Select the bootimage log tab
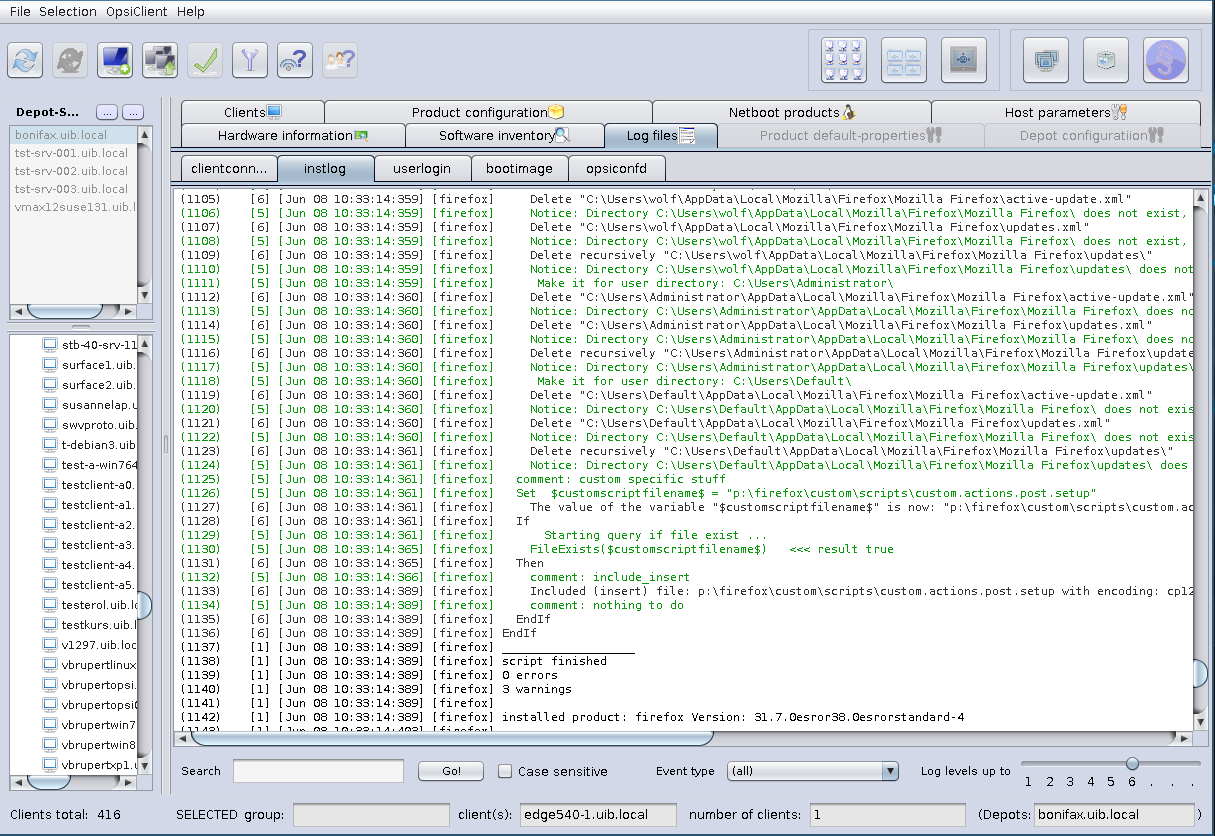The height and width of the screenshot is (836, 1215). 519,169
